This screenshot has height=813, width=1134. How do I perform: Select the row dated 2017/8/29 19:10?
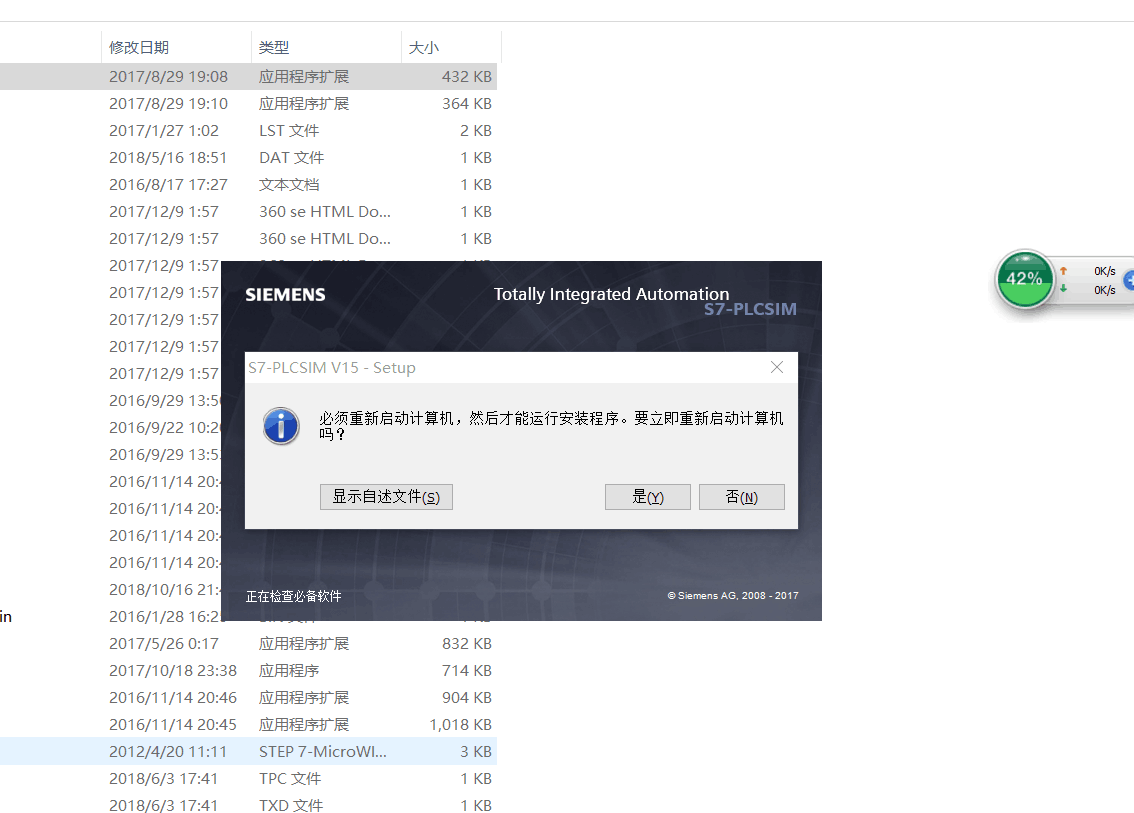coord(248,103)
